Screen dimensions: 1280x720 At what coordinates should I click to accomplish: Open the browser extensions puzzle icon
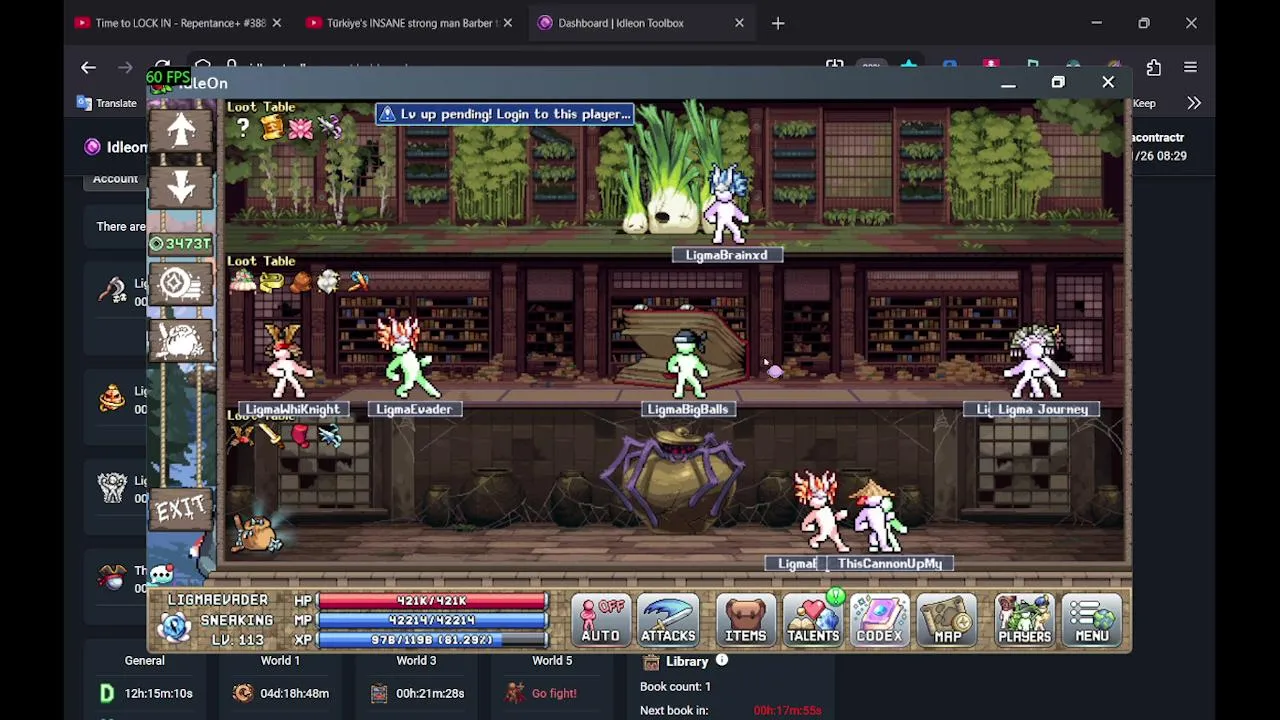1154,67
